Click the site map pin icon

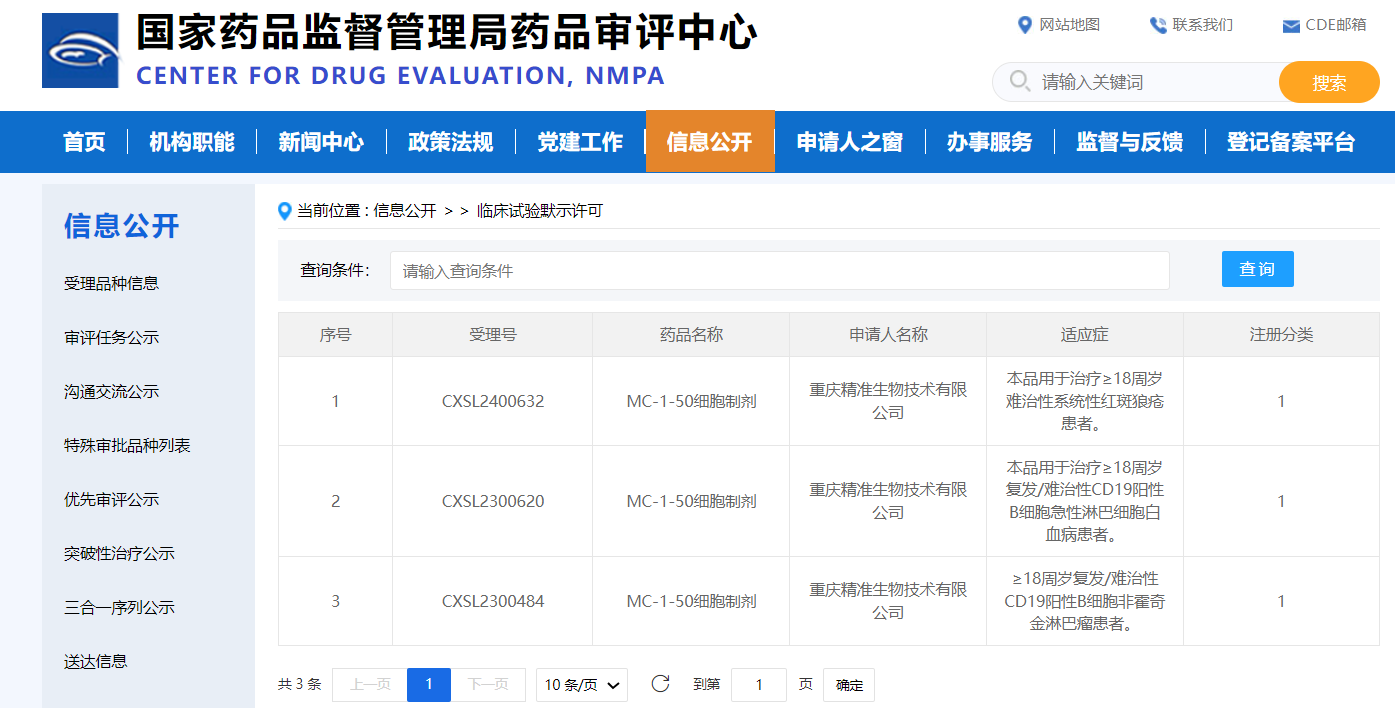tap(1024, 25)
